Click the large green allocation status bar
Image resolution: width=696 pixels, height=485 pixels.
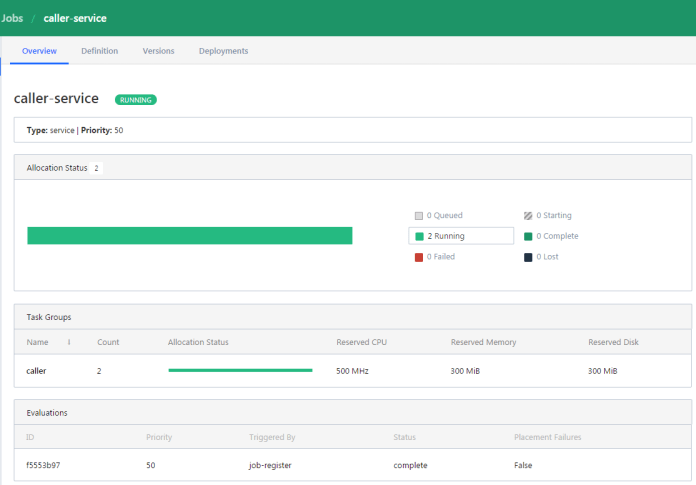coord(189,236)
